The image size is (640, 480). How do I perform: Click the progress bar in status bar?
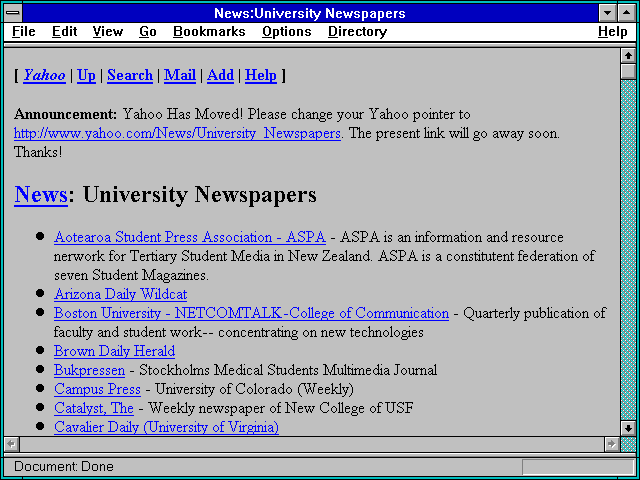point(578,467)
